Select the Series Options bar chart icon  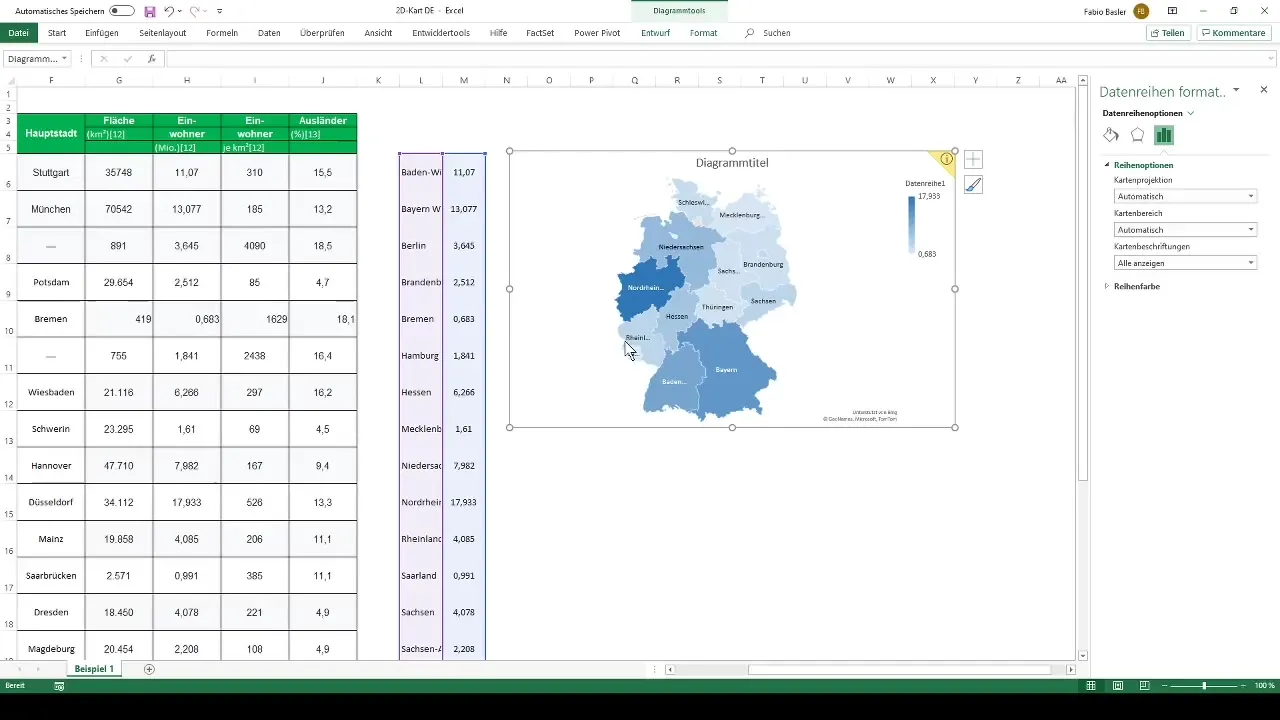coord(1163,135)
